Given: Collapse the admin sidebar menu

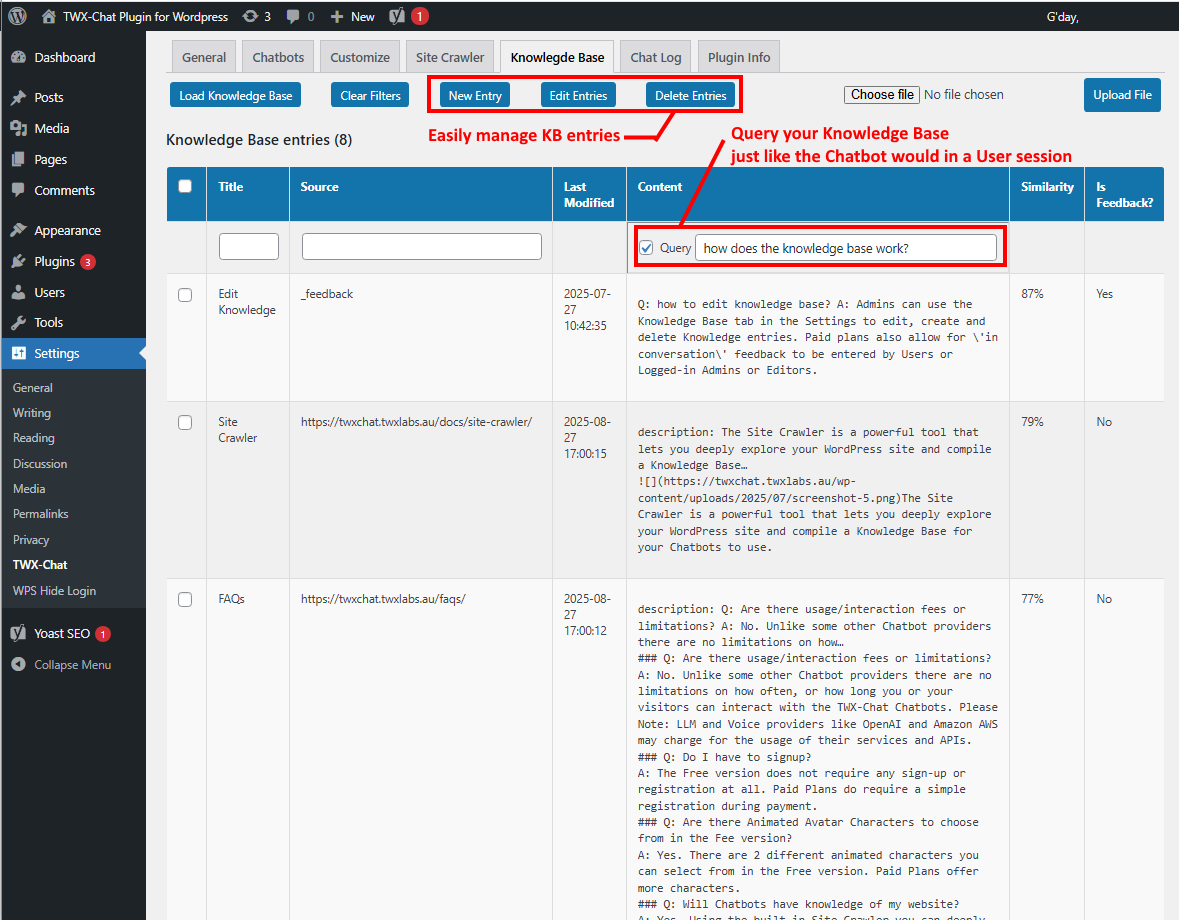Looking at the screenshot, I should [x=62, y=663].
